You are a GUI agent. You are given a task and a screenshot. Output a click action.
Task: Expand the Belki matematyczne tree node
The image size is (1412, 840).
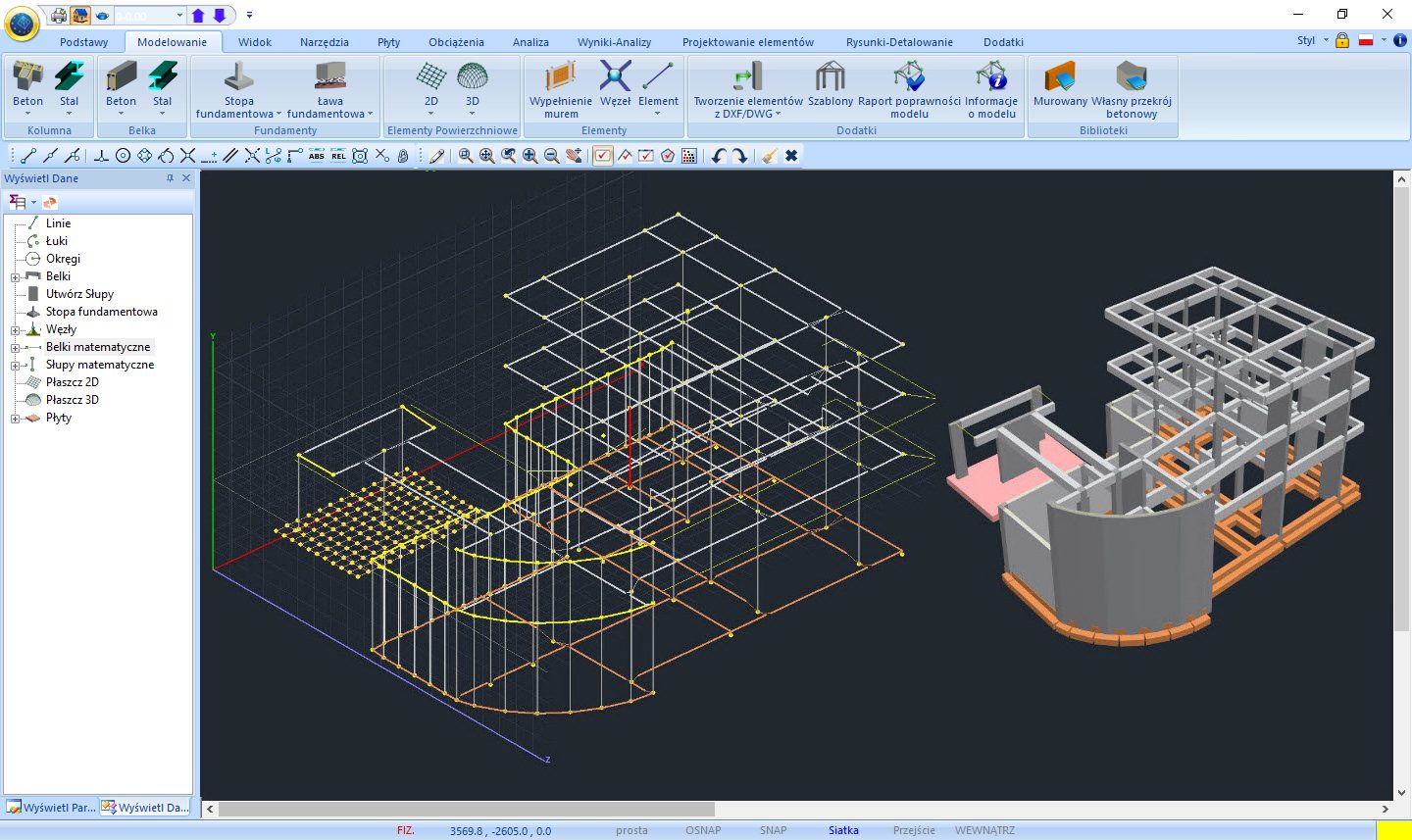pyautogui.click(x=15, y=348)
